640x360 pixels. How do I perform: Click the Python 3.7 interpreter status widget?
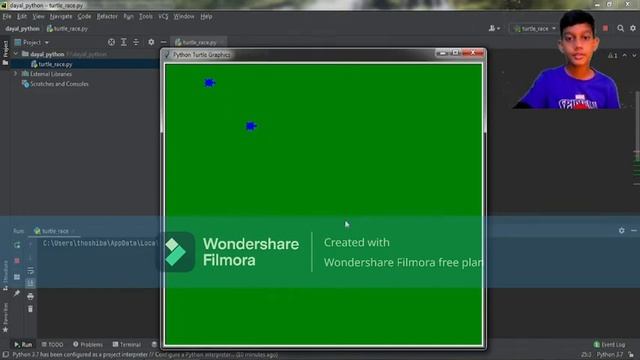pos(609,355)
